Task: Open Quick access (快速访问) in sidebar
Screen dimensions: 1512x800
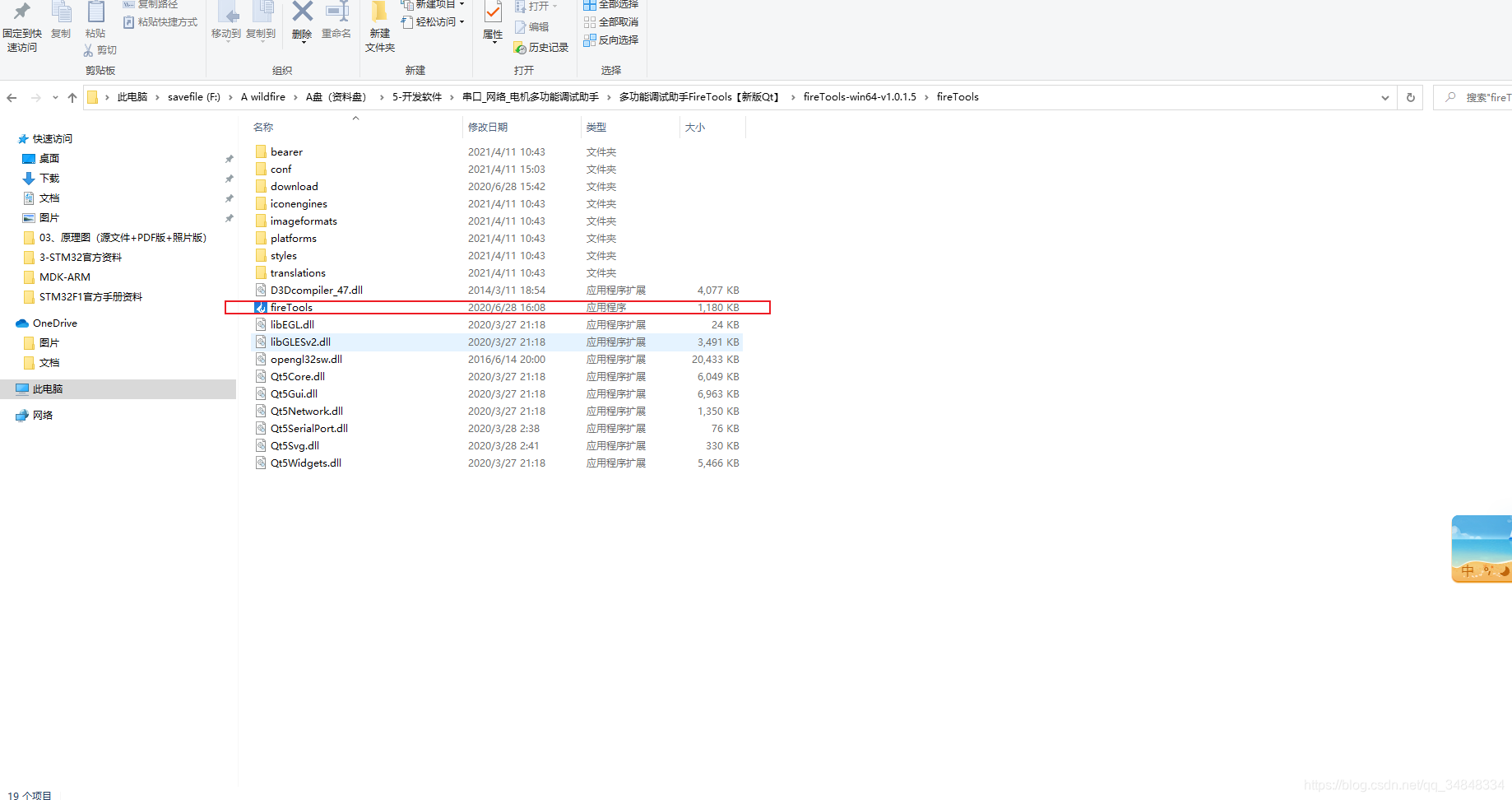Action: (52, 139)
